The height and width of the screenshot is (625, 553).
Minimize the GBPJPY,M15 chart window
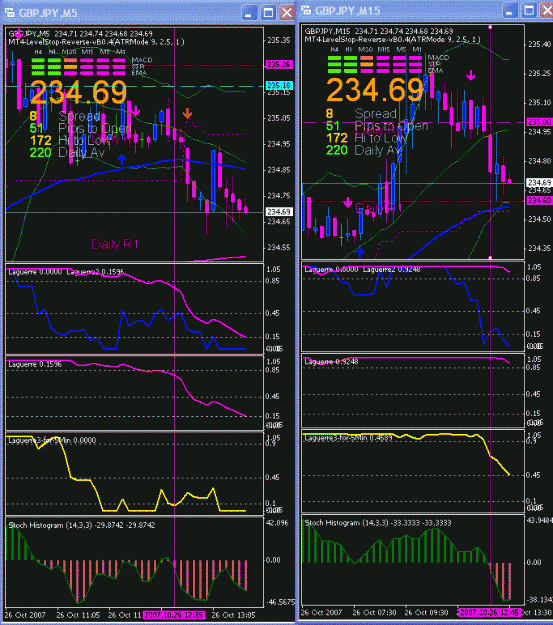[510, 11]
